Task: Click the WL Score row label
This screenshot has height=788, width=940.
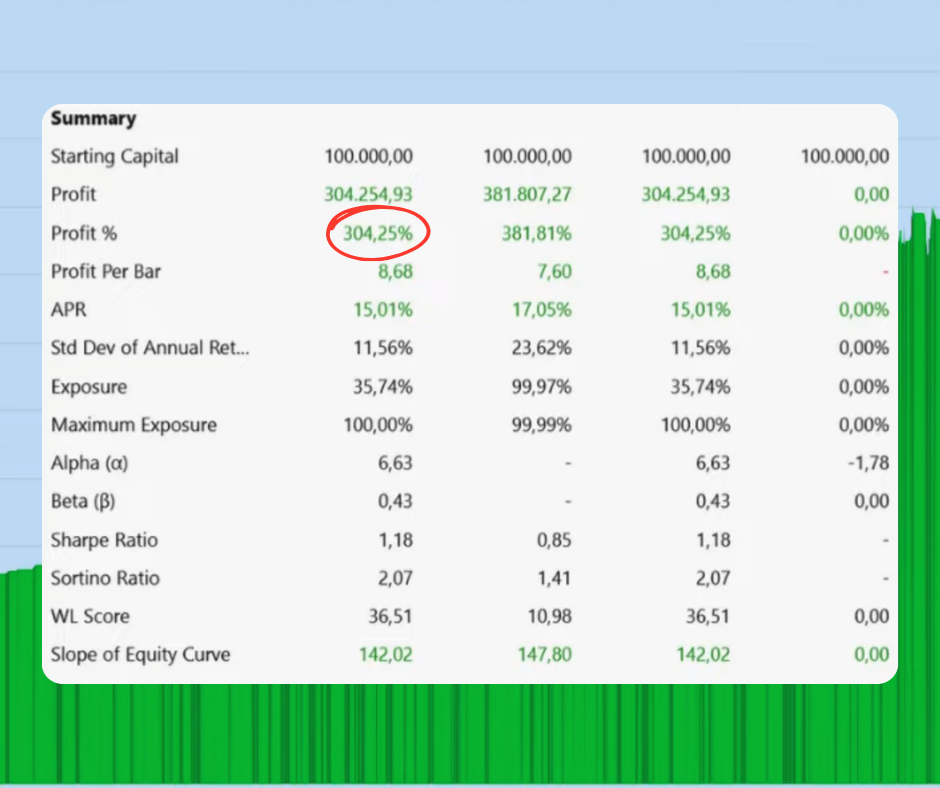Action: pyautogui.click(x=90, y=616)
